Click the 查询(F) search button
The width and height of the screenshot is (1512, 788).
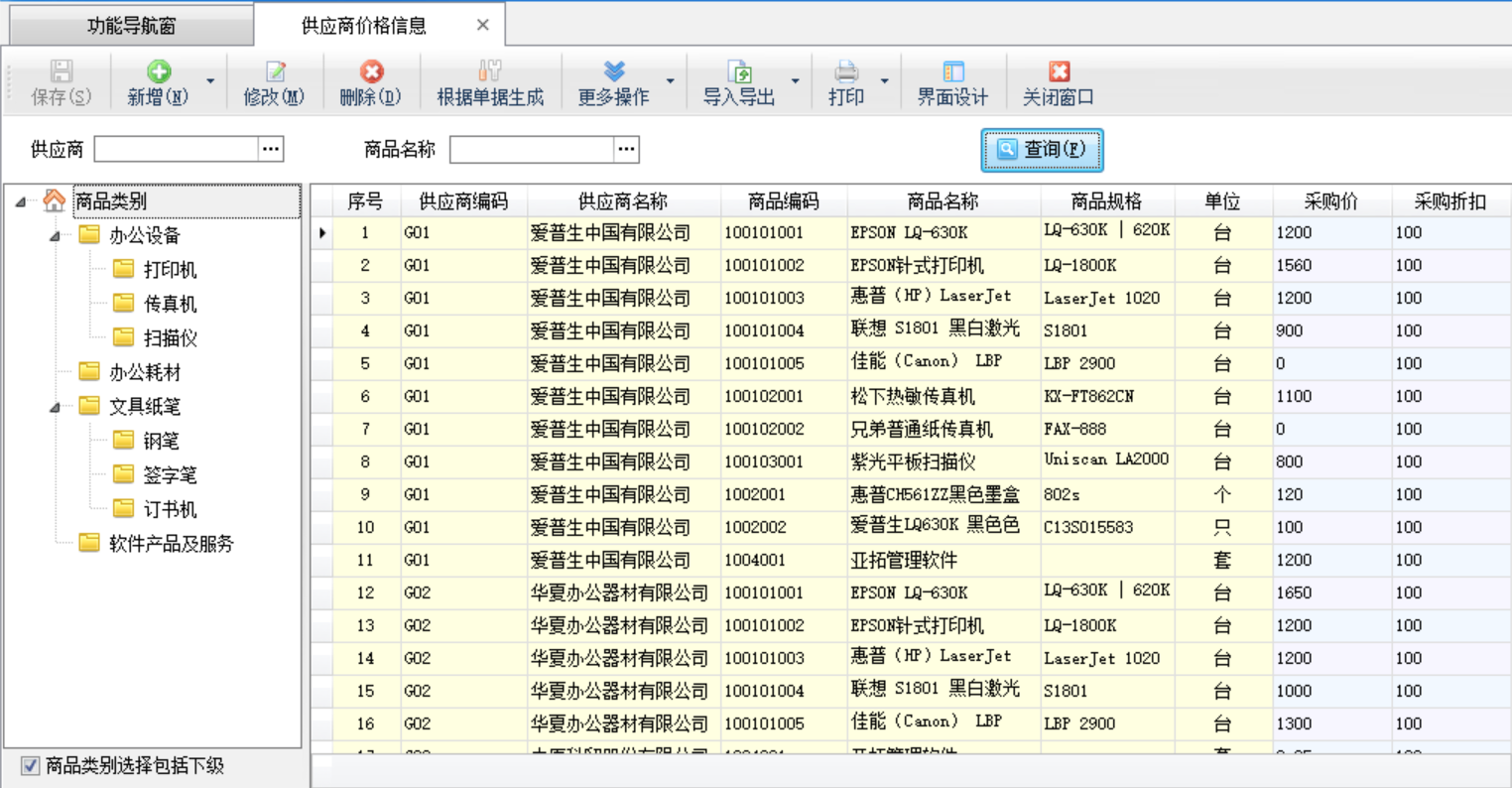[x=1042, y=150]
